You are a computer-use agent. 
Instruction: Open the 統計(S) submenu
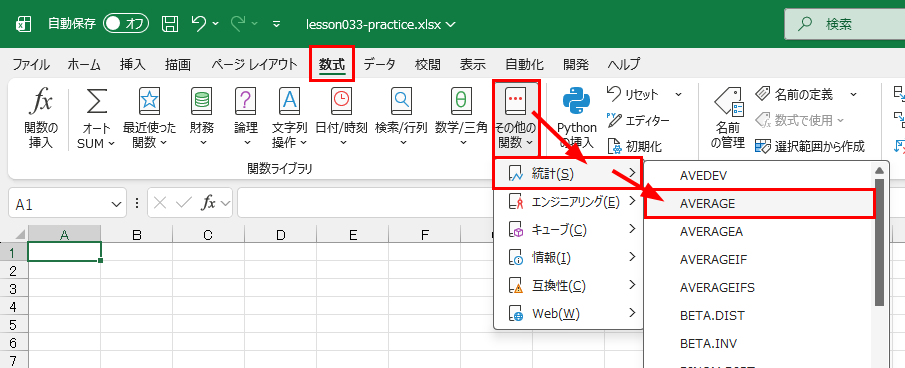(567, 173)
